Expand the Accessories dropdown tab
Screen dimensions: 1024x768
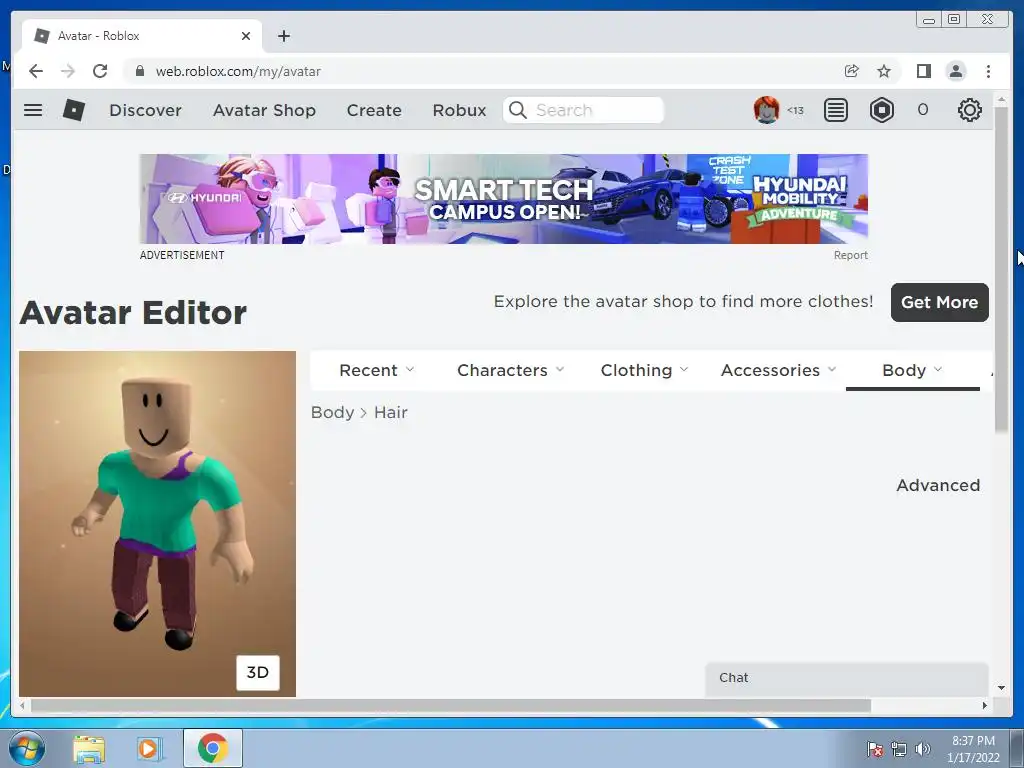[778, 370]
